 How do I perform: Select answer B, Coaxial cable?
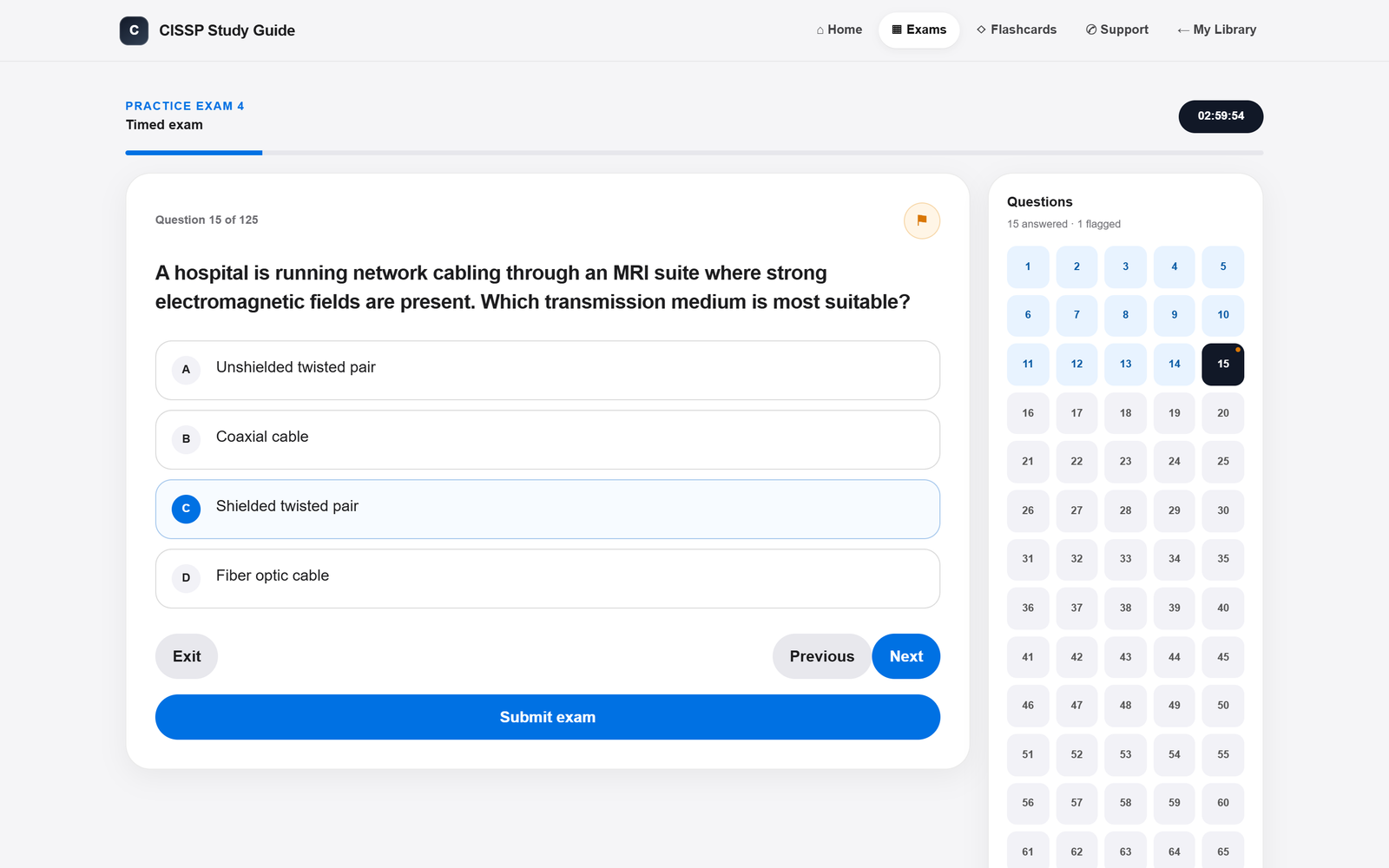[548, 439]
